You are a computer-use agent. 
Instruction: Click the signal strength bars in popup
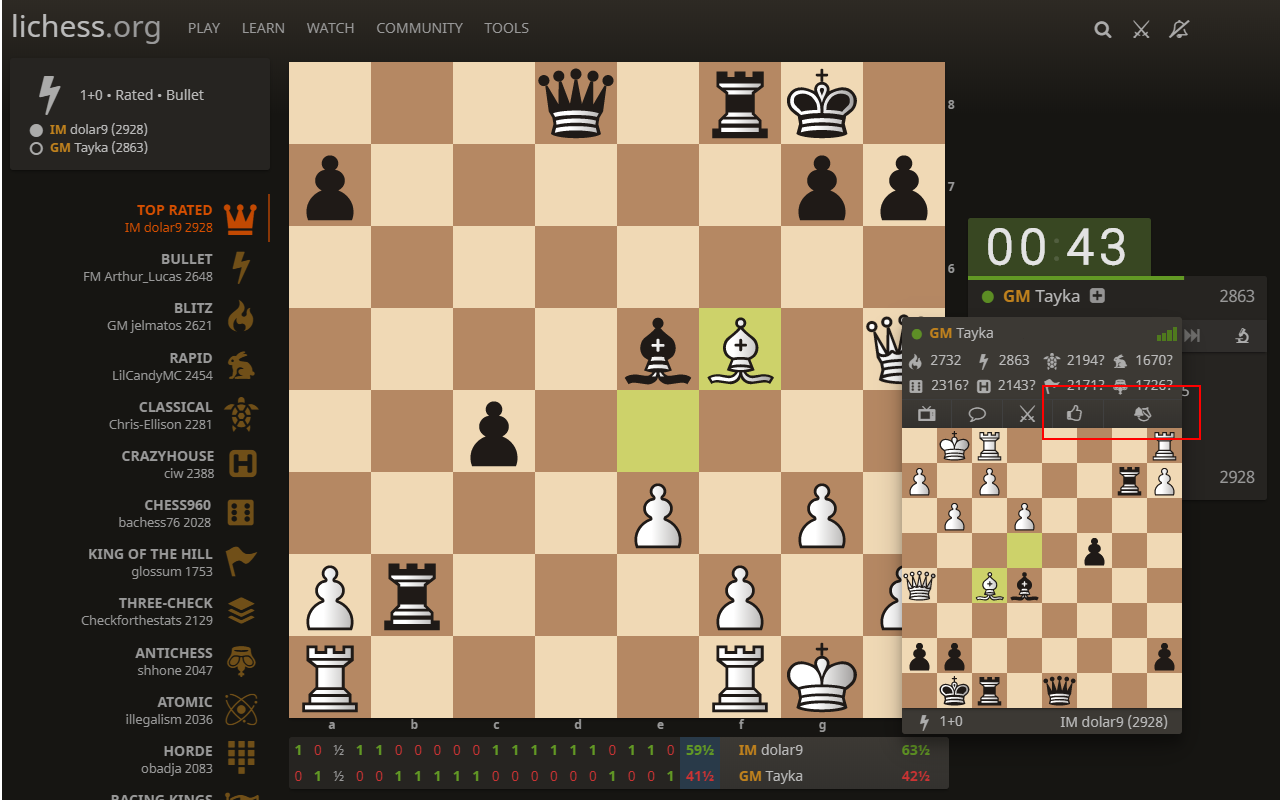pyautogui.click(x=1166, y=334)
